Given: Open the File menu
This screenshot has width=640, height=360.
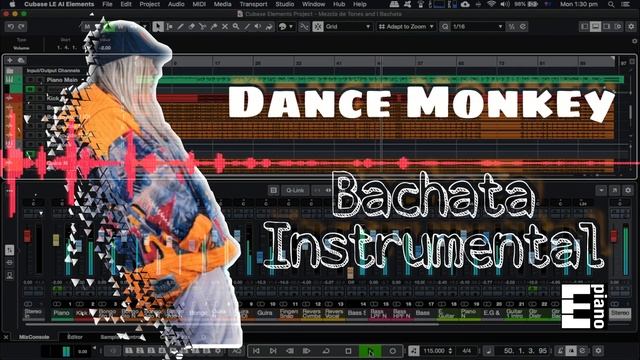Looking at the screenshot, I should (x=107, y=4).
